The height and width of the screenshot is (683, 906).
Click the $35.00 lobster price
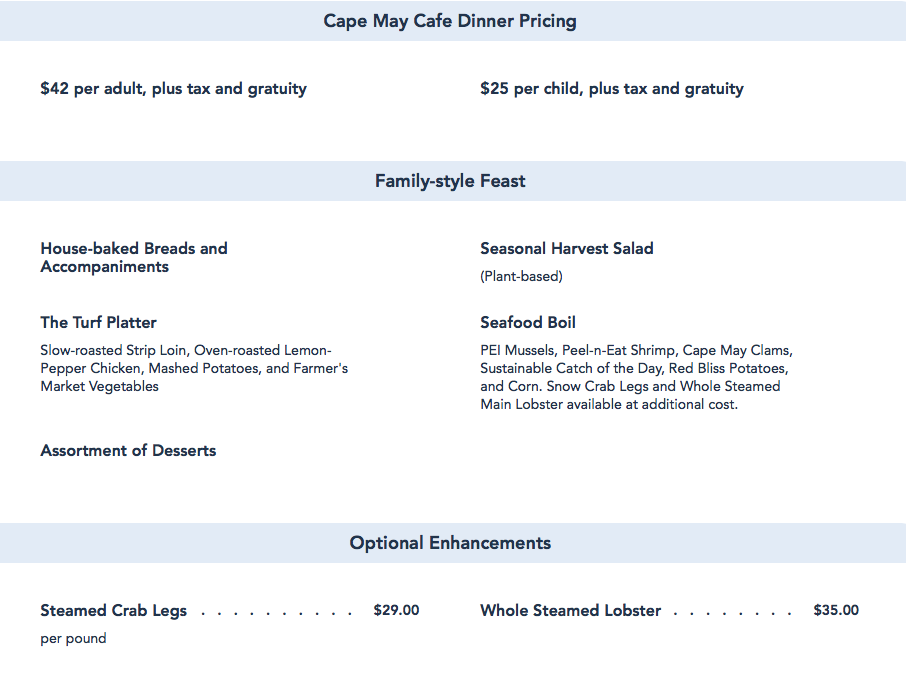pyautogui.click(x=836, y=610)
